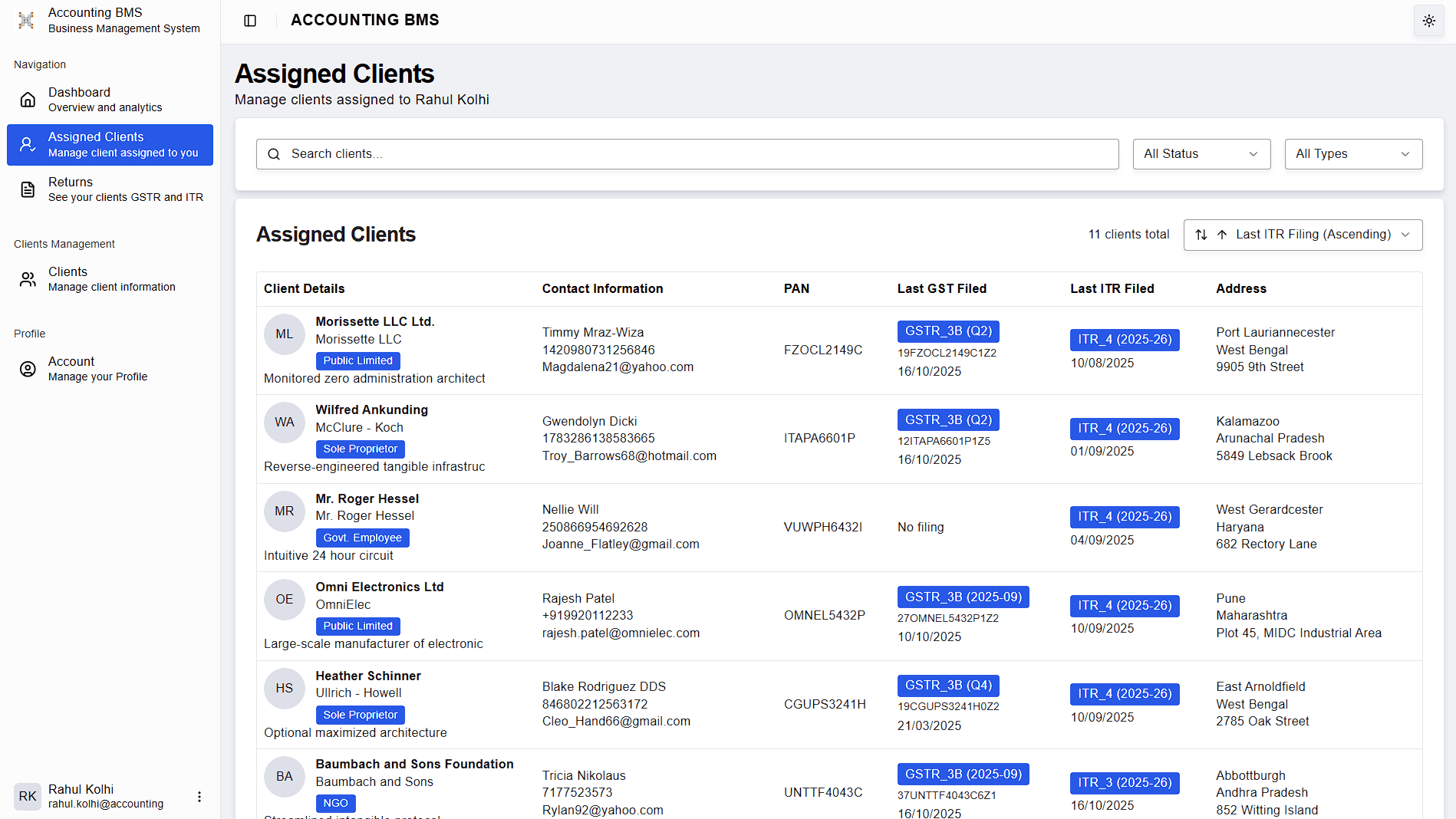
Task: Collapse the sidebar using the panel icon
Action: click(250, 21)
